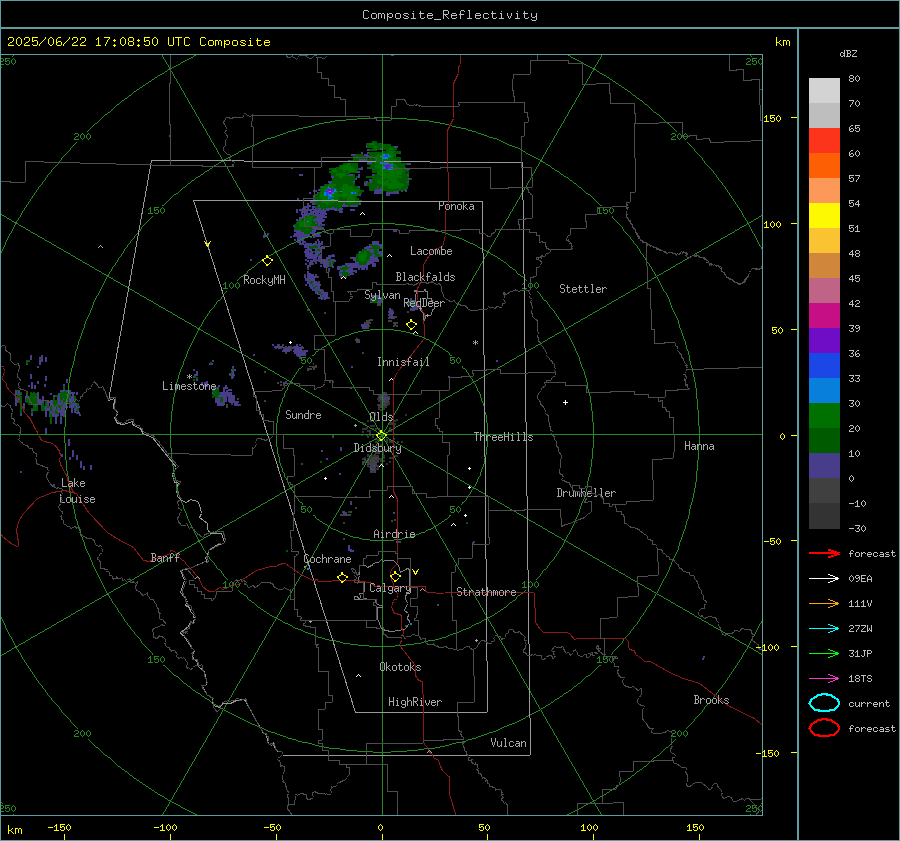Image resolution: width=900 pixels, height=841 pixels.
Task: Click the white 09EA arrow icon
Action: click(x=824, y=579)
